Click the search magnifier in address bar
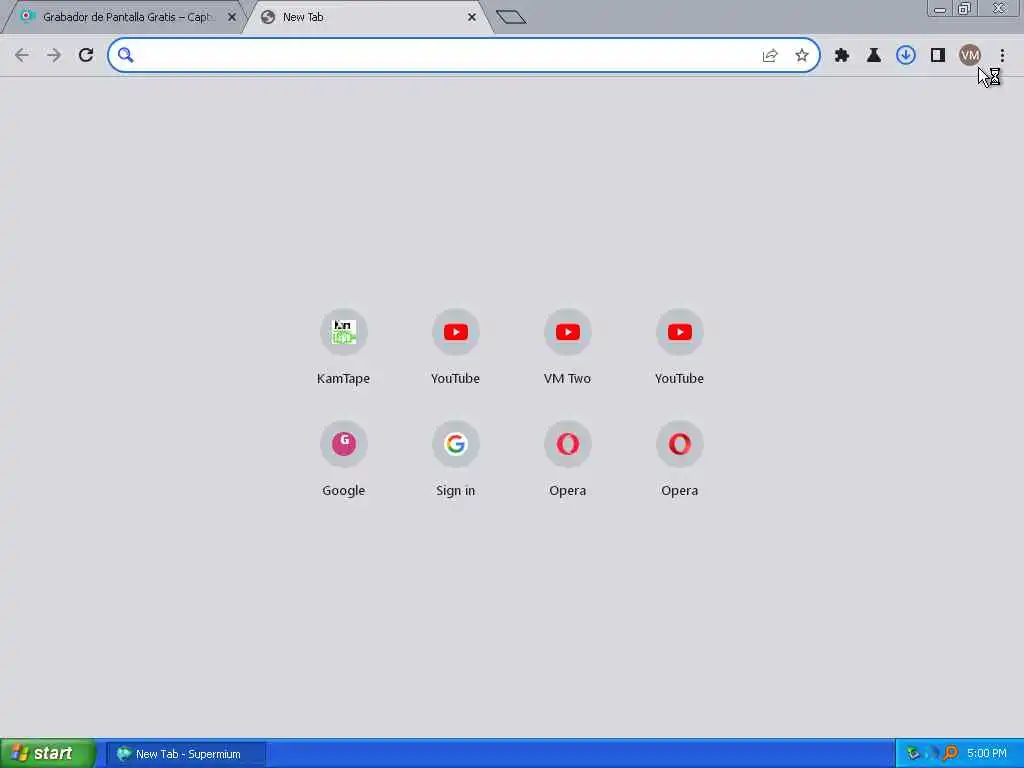1024x768 pixels. (x=125, y=56)
